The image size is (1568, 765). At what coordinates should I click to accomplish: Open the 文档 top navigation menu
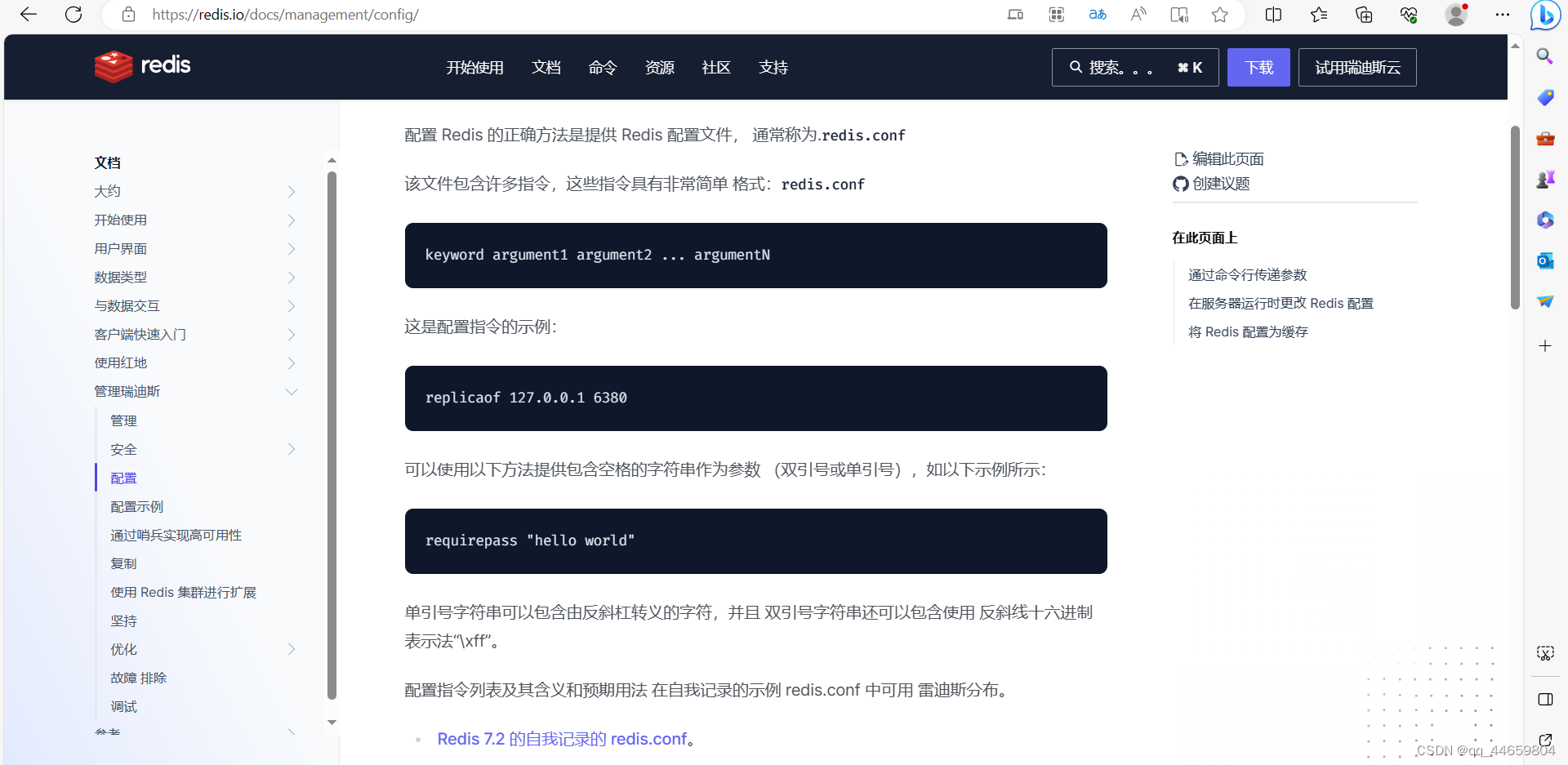point(546,68)
